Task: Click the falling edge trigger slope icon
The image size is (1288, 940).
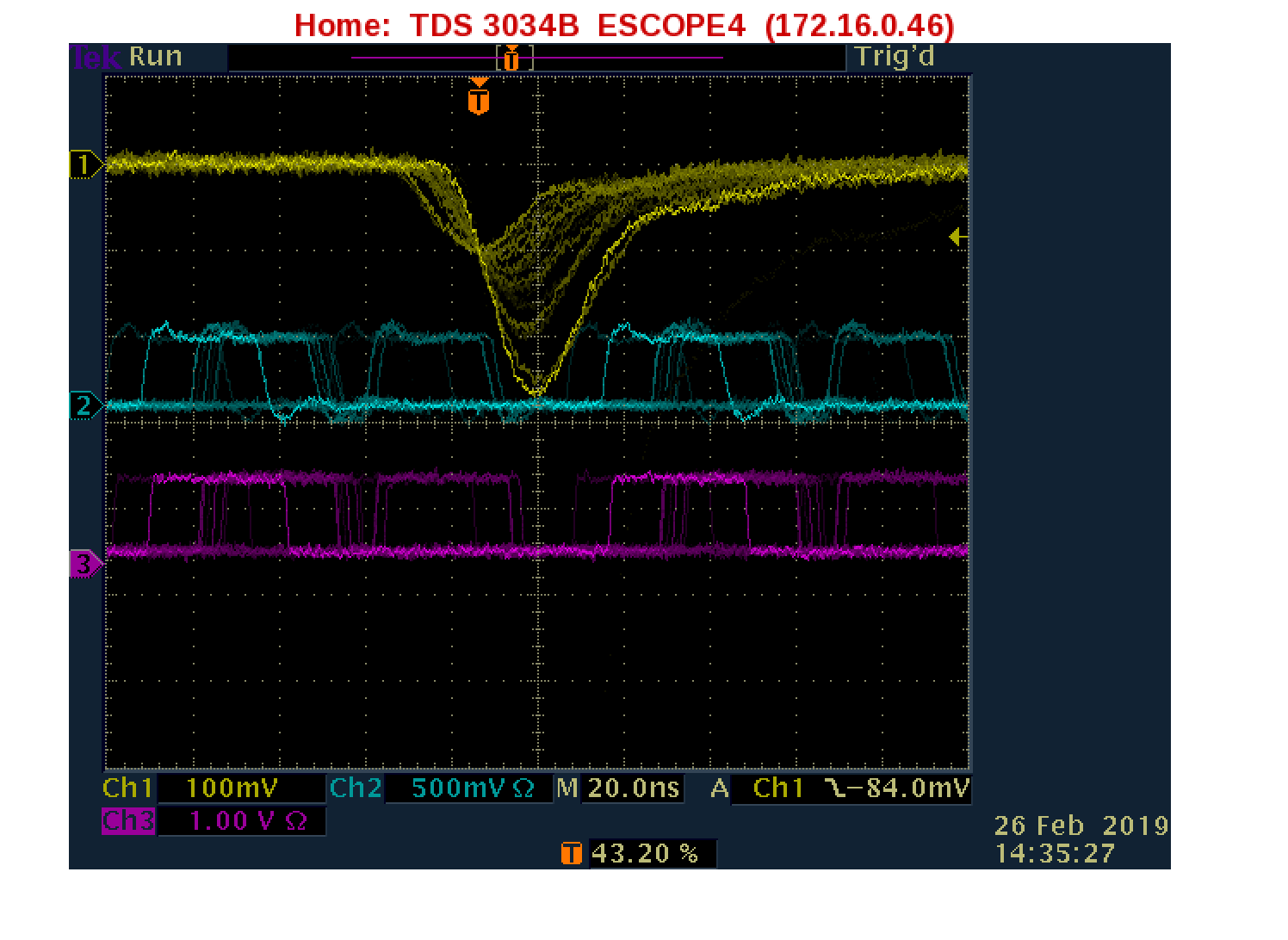Action: point(837,788)
